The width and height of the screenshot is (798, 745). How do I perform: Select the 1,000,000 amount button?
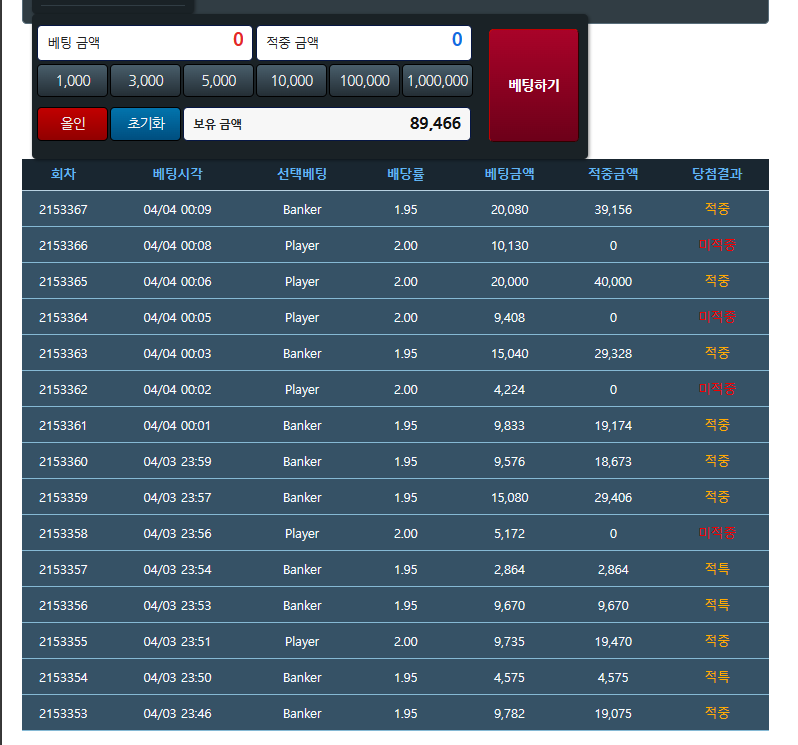coord(438,81)
